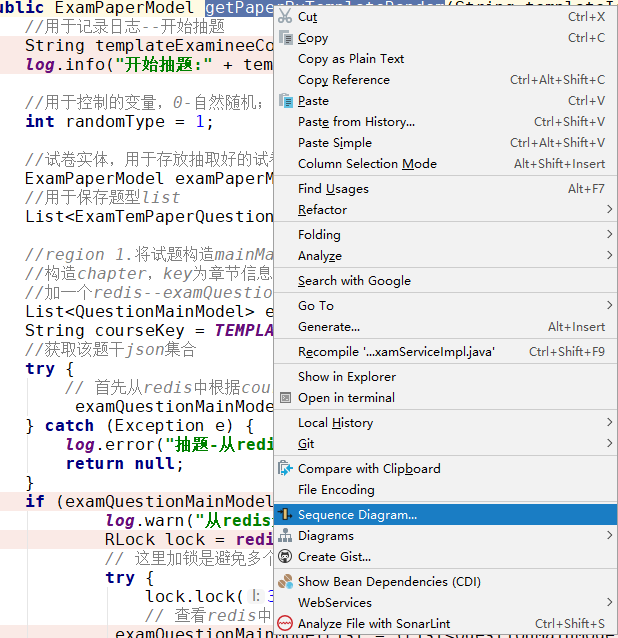Select Analyze File with SonarLint

(x=445, y=623)
